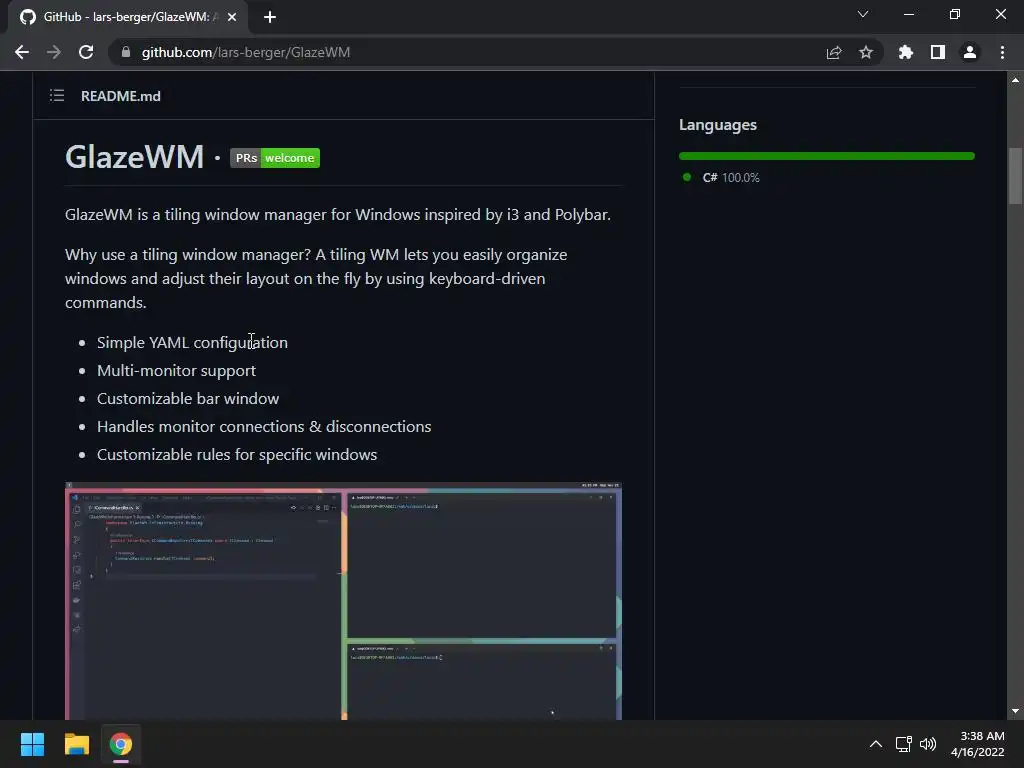1024x768 pixels.
Task: Open the Windows Start menu
Action: (x=32, y=744)
